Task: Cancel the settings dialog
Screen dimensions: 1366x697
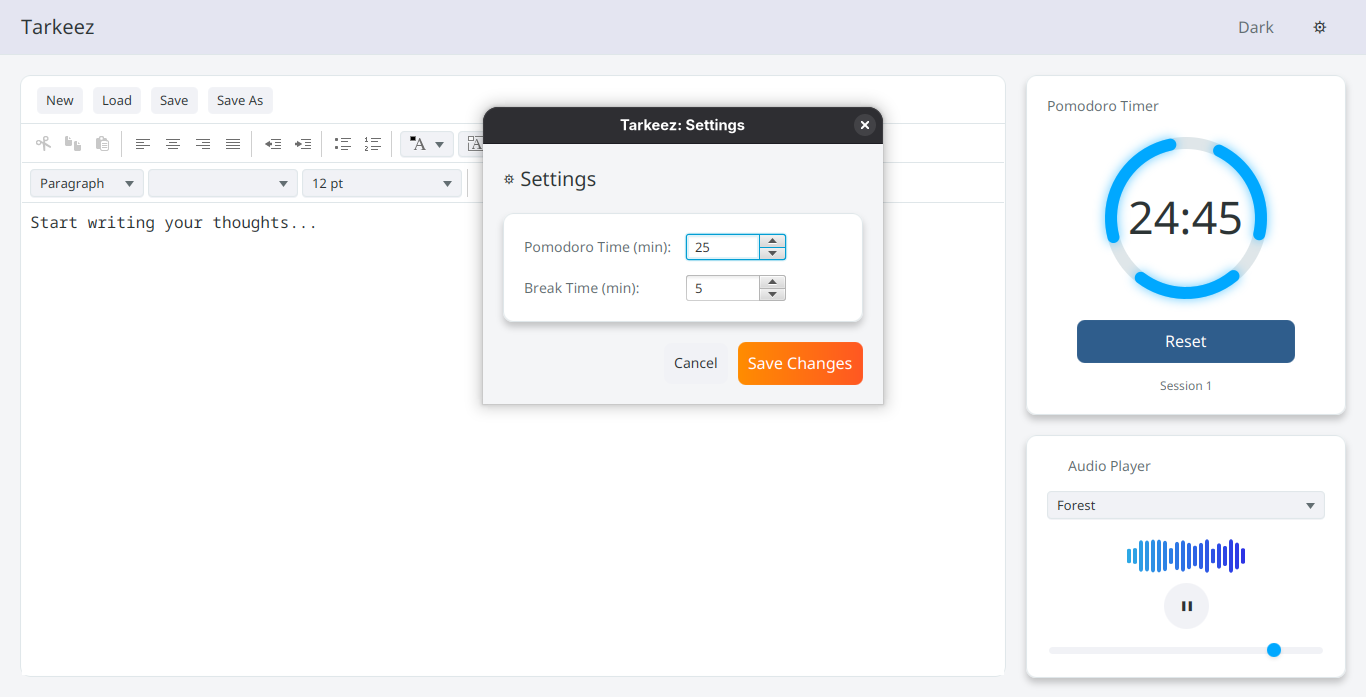Action: click(x=695, y=363)
